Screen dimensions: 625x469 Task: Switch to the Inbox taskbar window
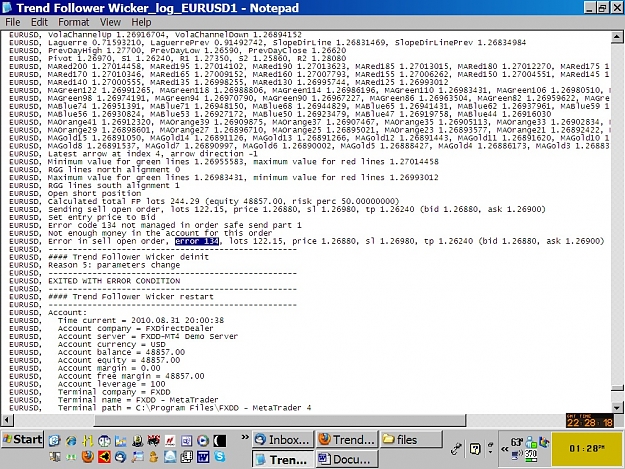coord(283,440)
